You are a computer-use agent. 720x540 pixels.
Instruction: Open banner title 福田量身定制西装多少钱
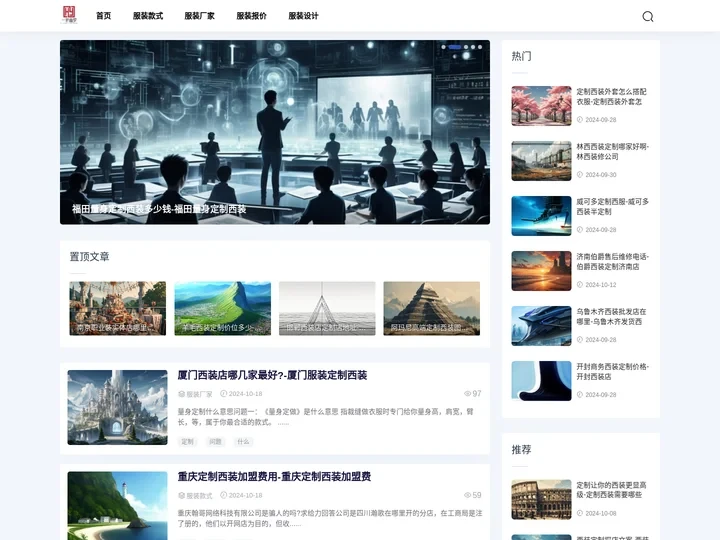point(159,209)
